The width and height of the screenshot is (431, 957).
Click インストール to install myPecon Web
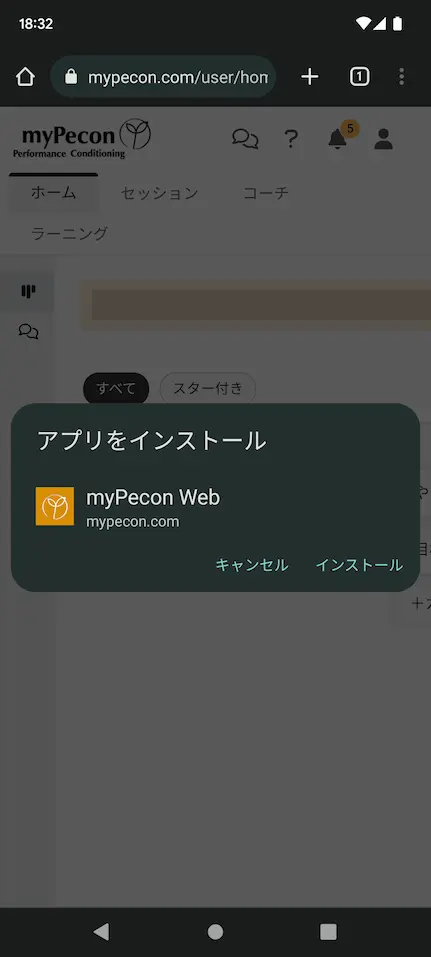tap(359, 565)
